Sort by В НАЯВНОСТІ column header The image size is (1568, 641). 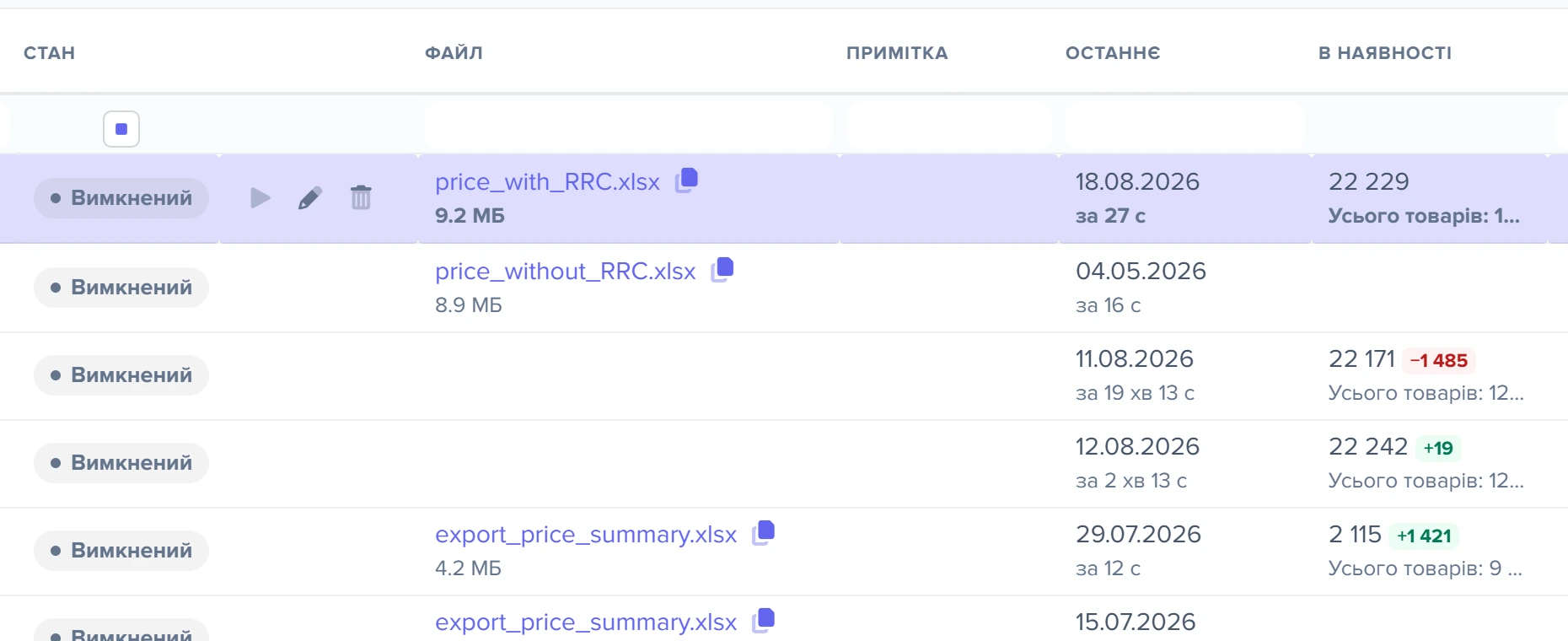[1385, 53]
